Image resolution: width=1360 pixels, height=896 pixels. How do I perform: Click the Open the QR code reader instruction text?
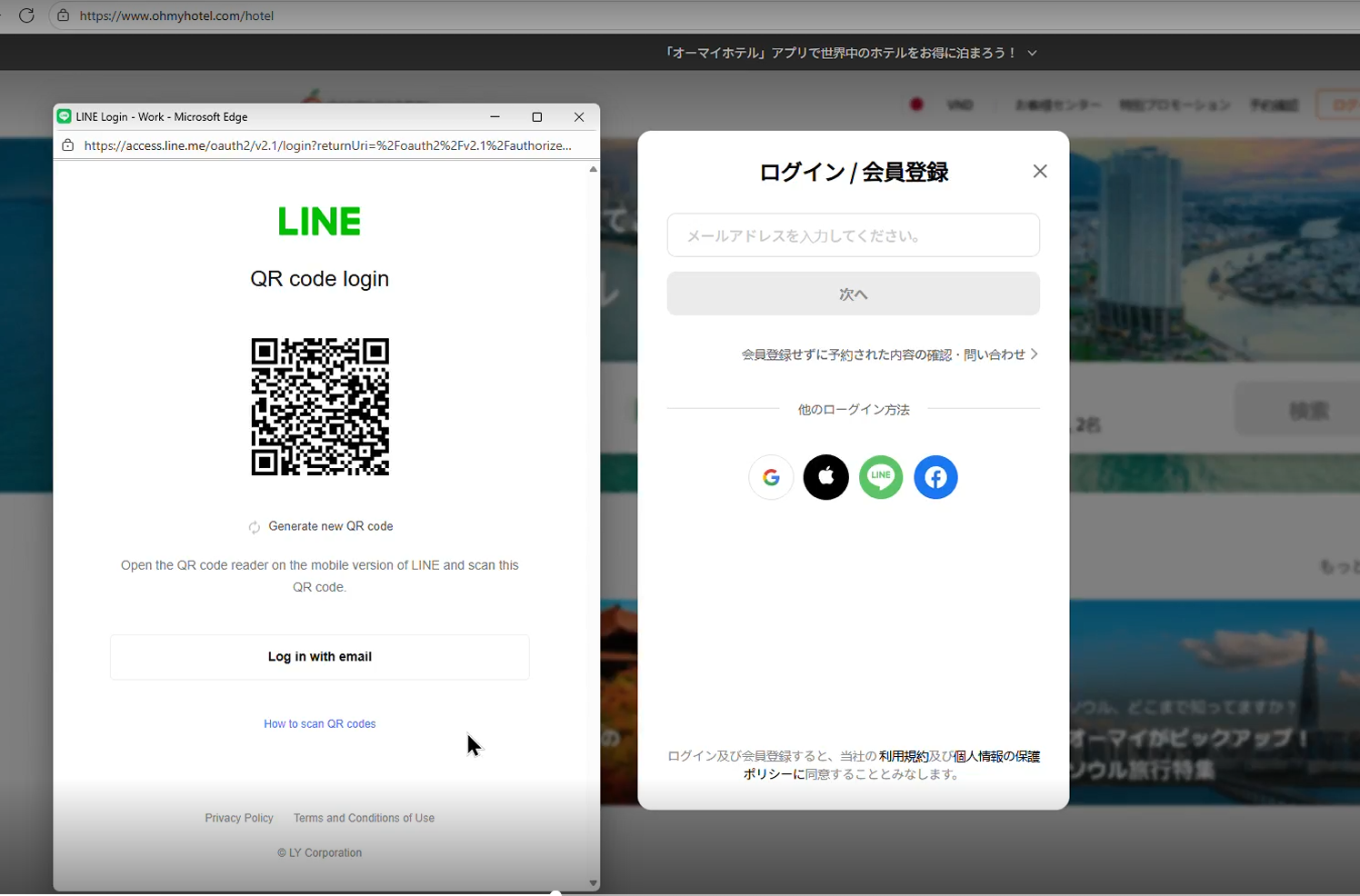pyautogui.click(x=320, y=576)
